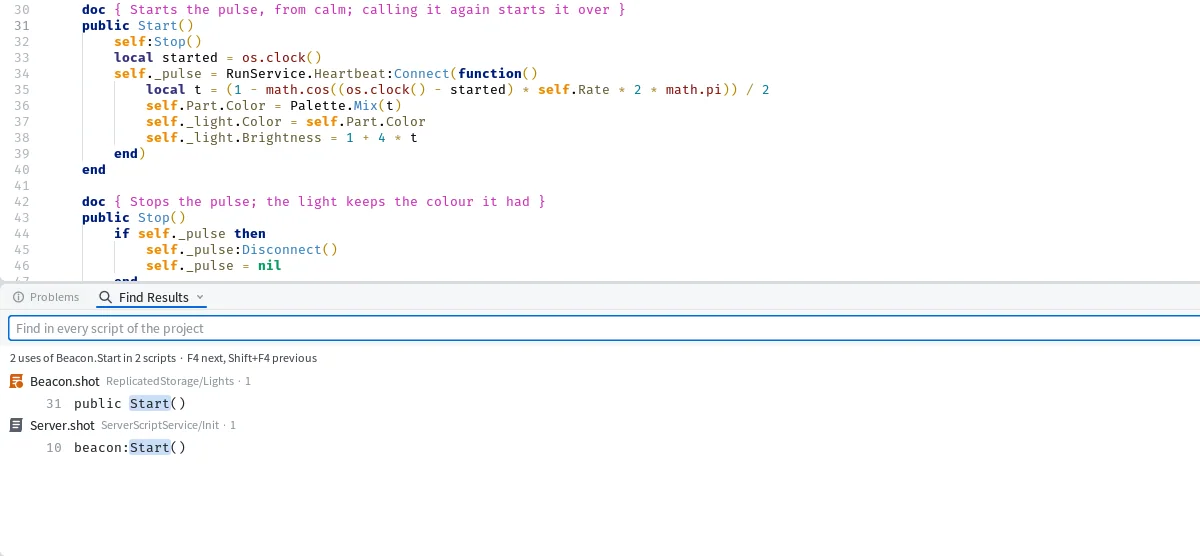Click the 'math.cos' expression on line 35
Viewport: 1200px width, 556px height.
(x=298, y=89)
